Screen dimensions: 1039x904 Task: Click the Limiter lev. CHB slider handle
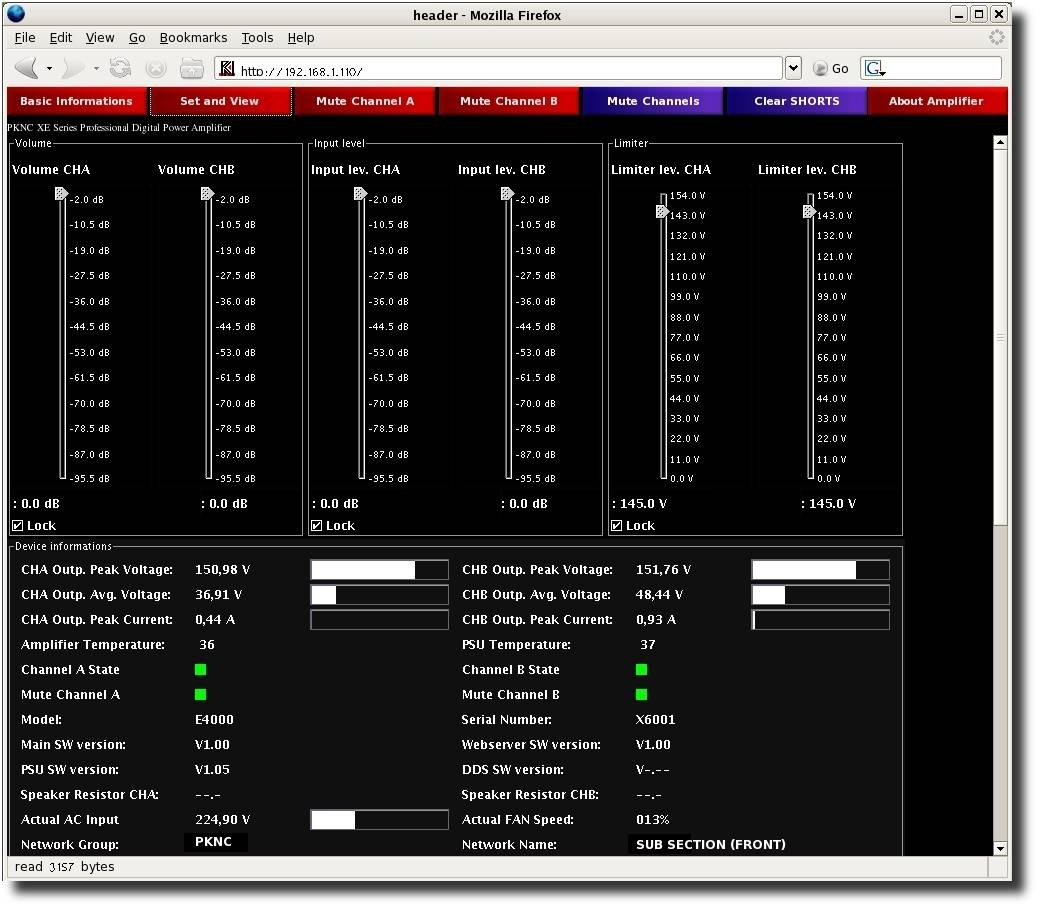click(809, 211)
